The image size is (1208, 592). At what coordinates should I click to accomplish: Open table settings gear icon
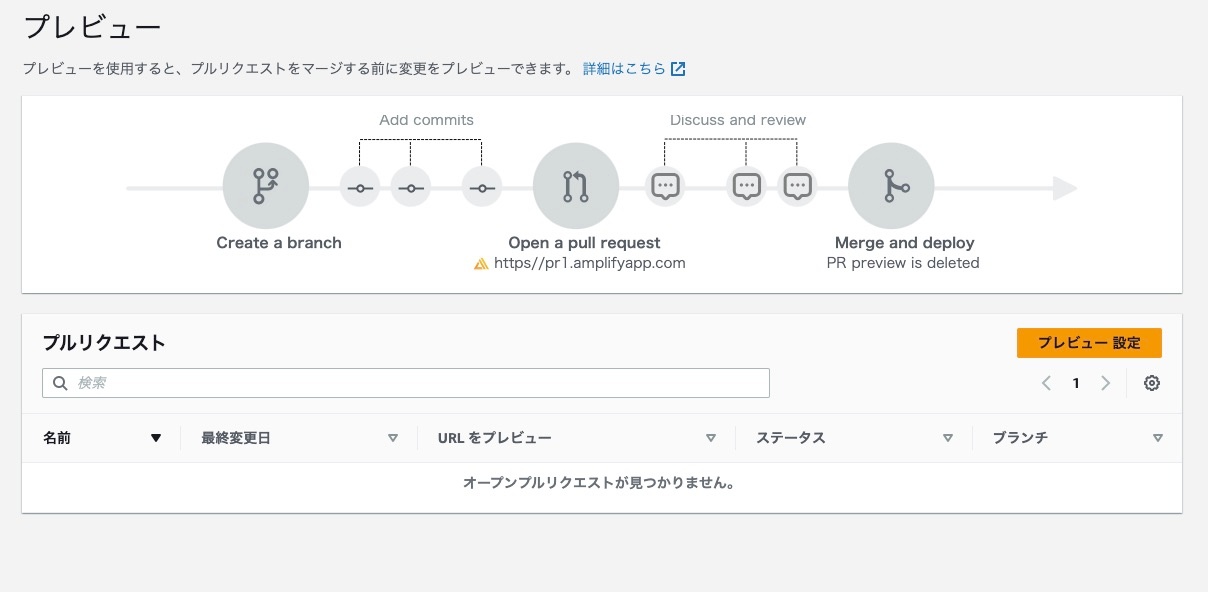coord(1152,383)
